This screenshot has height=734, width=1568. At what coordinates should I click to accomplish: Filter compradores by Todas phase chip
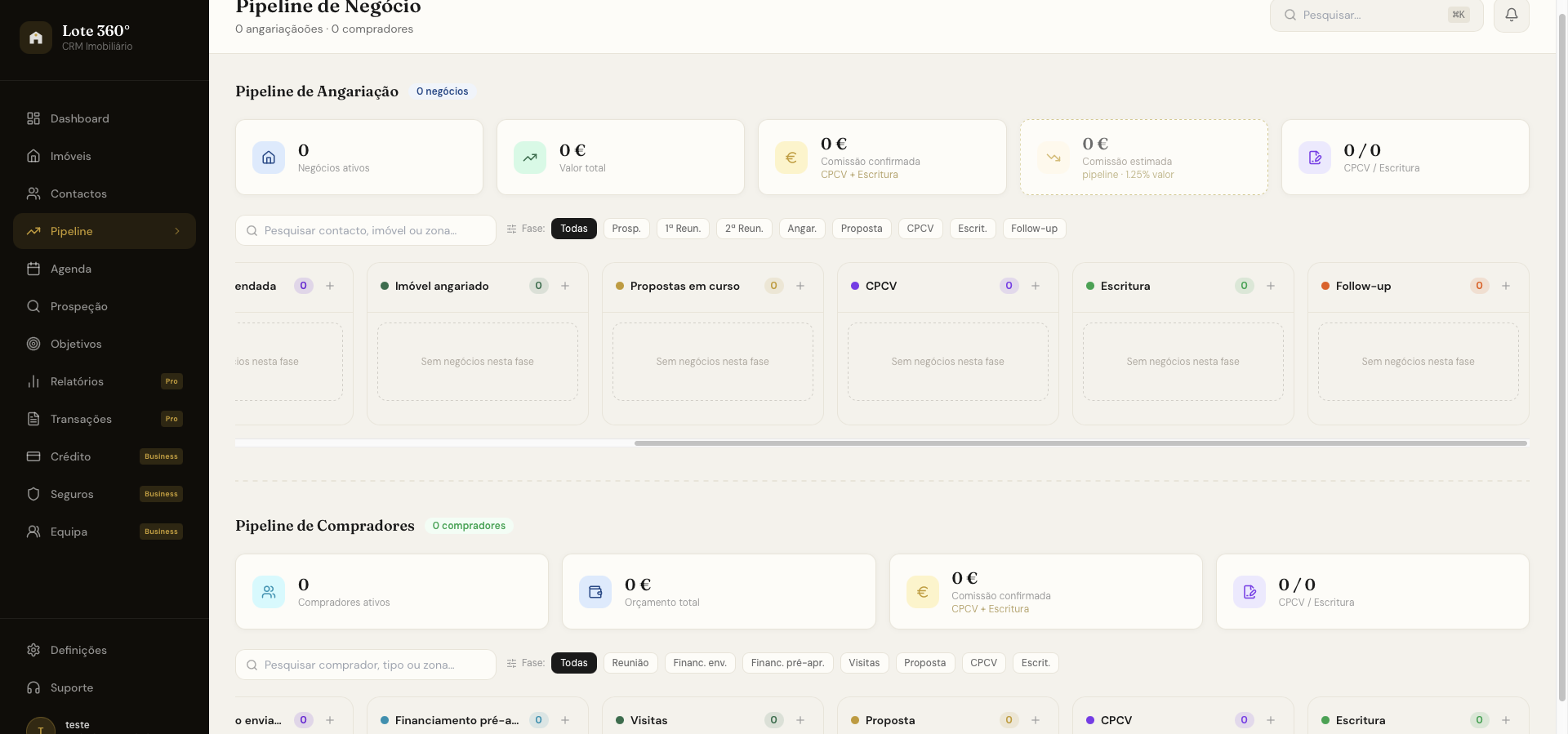574,663
